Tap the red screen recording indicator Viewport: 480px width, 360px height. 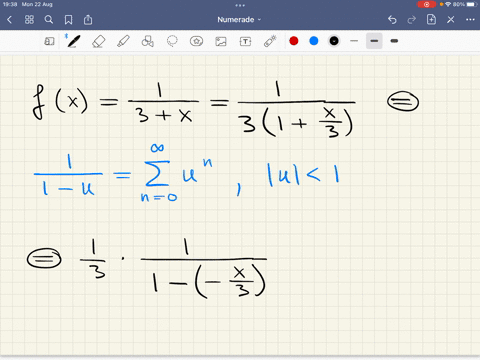426,4
